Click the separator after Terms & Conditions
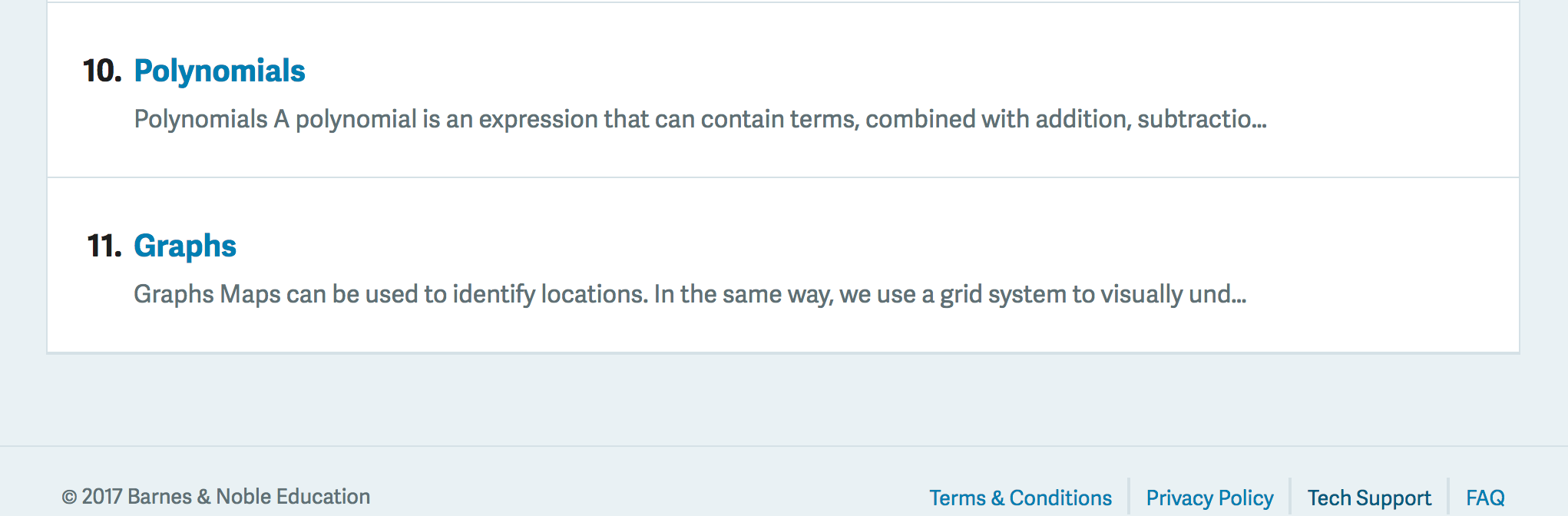 tap(1129, 496)
